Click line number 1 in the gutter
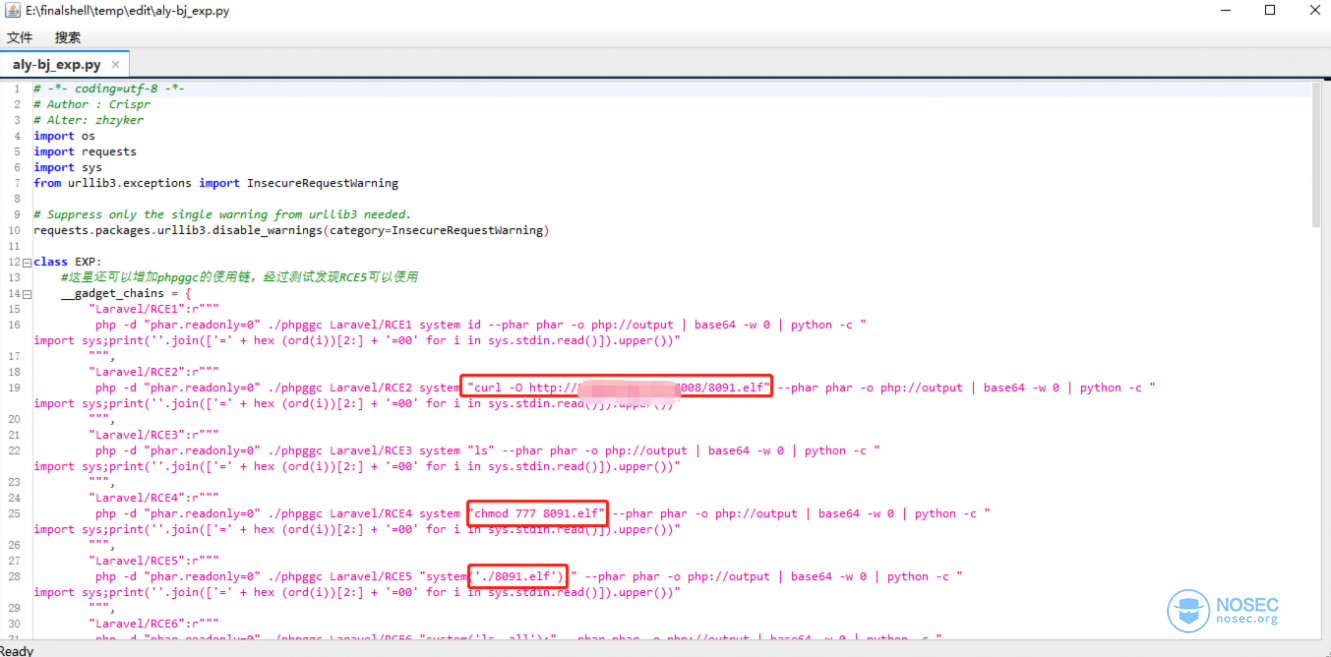Viewport: 1331px width, 657px height. point(17,89)
